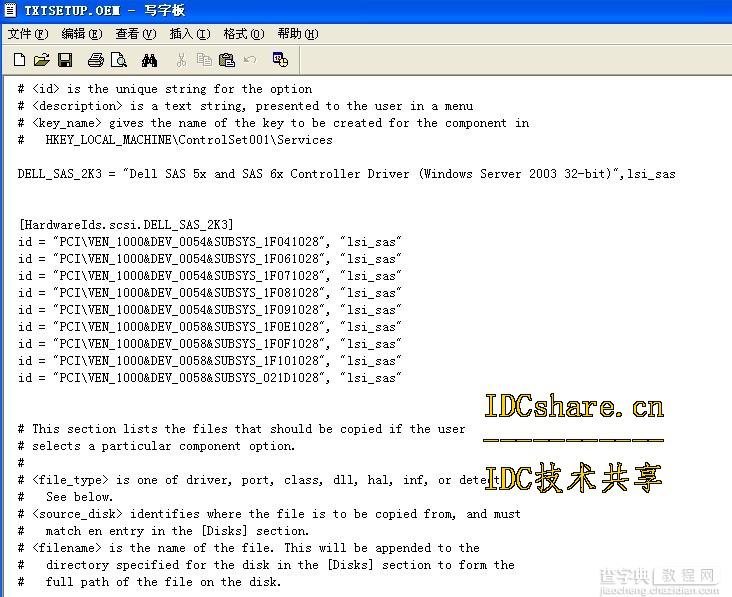Click the Copy icon in toolbar
Viewport: 732px width, 597px height.
point(204,60)
